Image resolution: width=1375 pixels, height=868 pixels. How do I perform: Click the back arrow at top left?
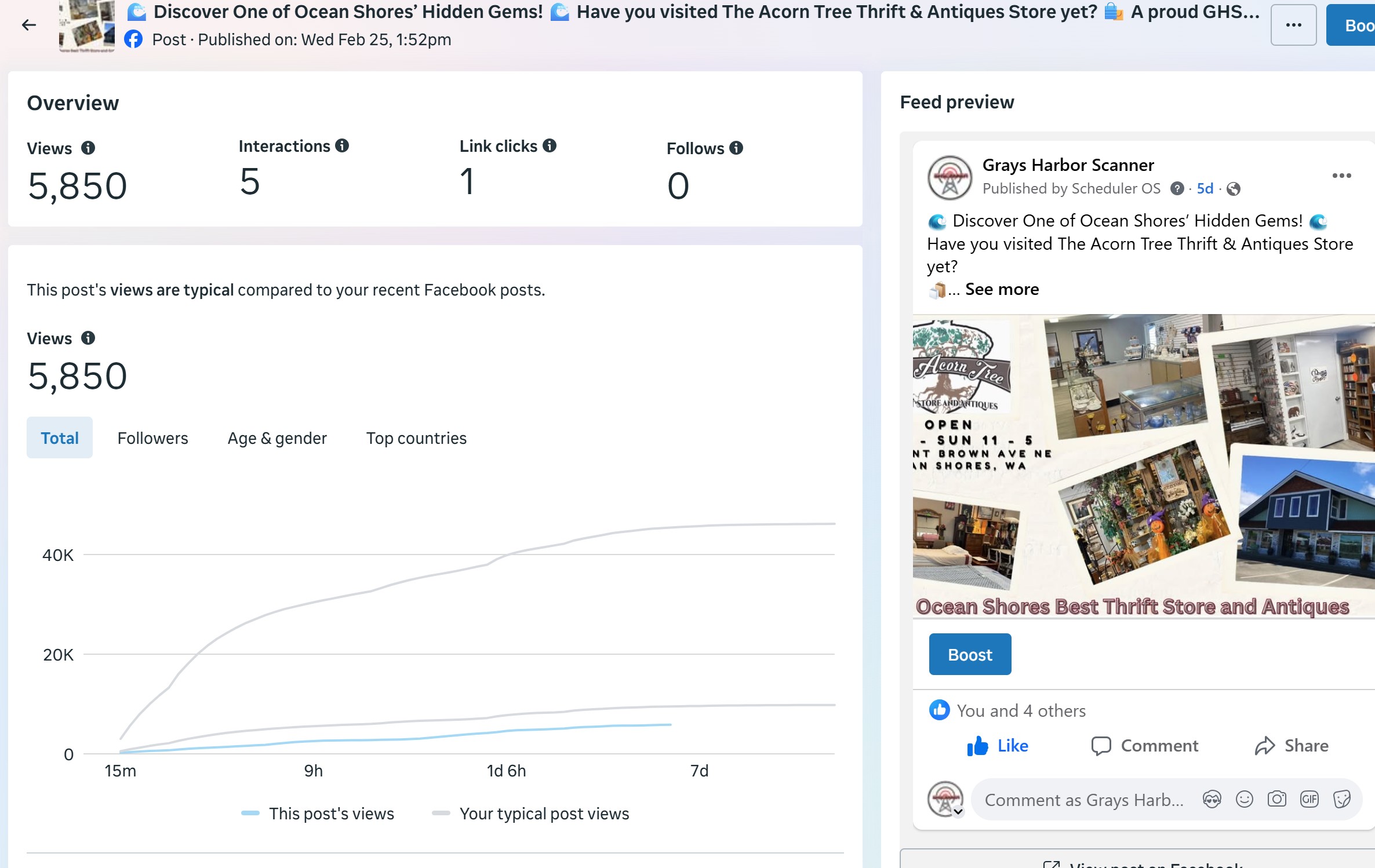click(x=28, y=25)
